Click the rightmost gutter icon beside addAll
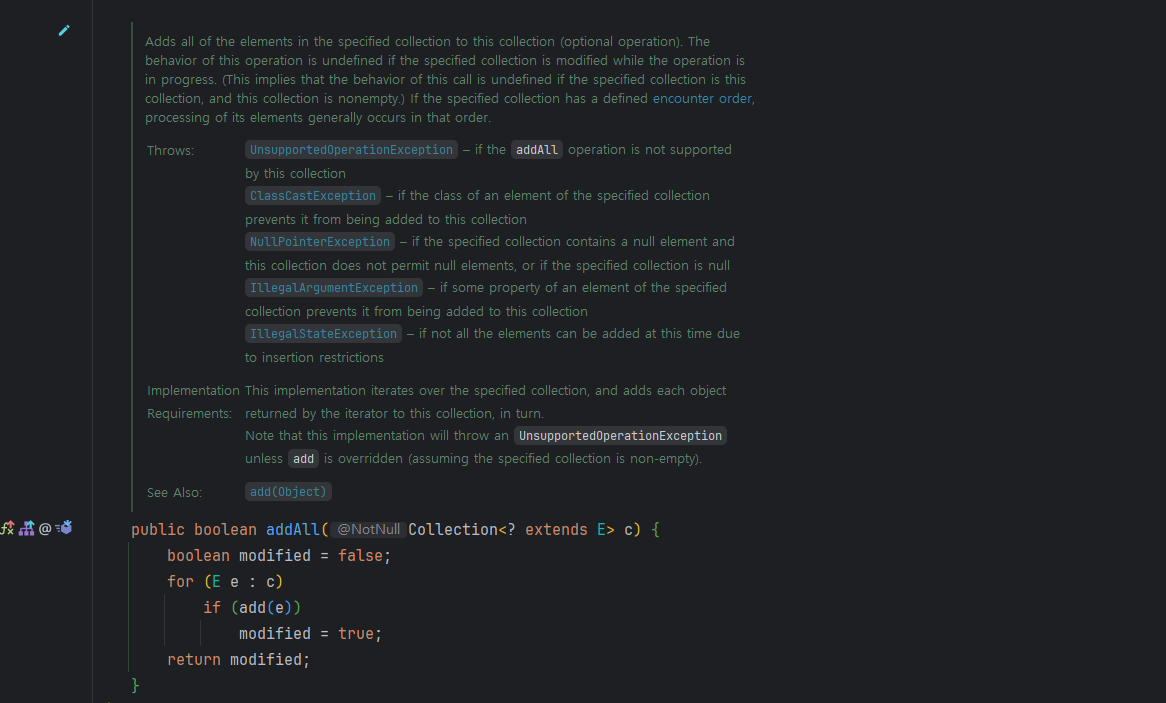This screenshot has width=1166, height=703. click(x=64, y=528)
